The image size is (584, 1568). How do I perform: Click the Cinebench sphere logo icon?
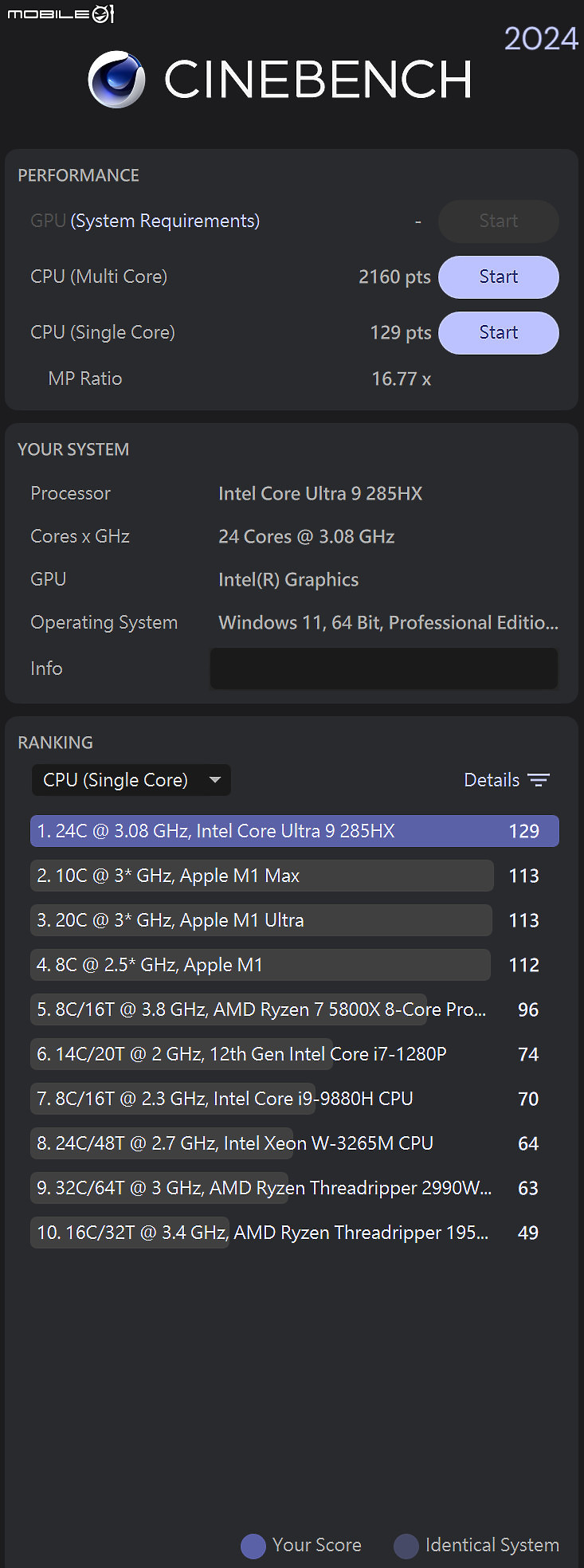(116, 79)
